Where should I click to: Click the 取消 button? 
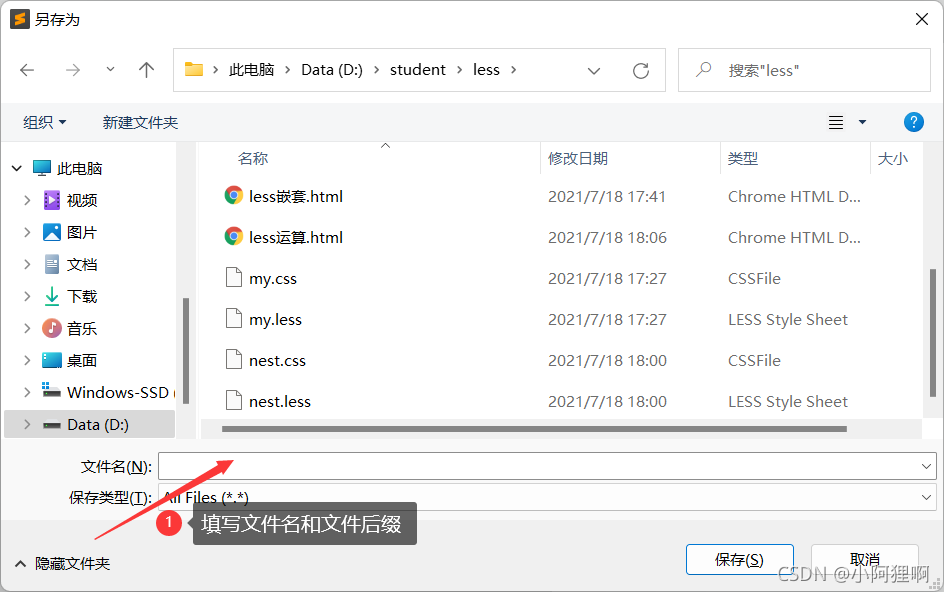pos(865,559)
